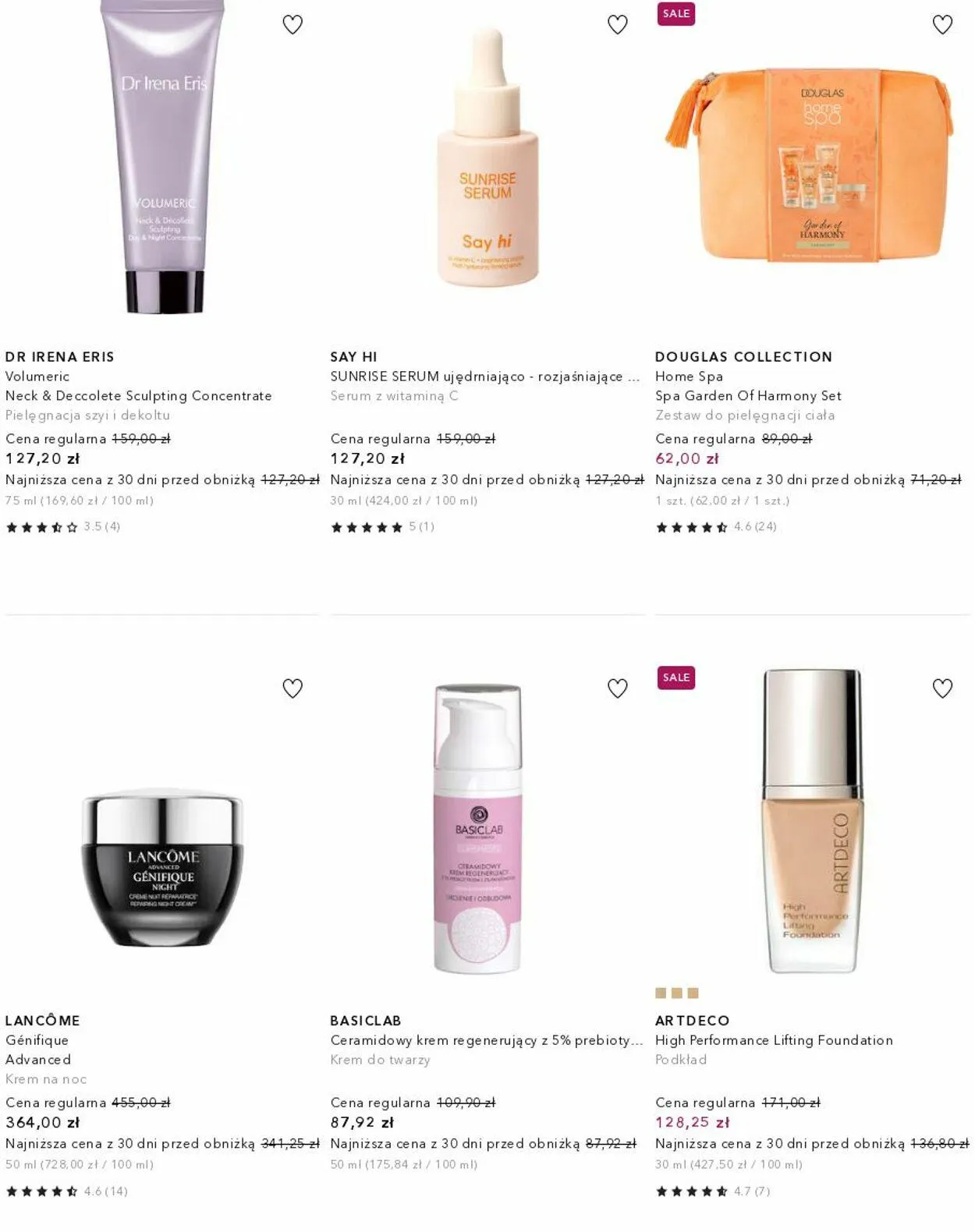Viewport: 975px width, 1232px height.
Task: Open Ceramidowy krem regenerujący product title
Action: 487,1040
